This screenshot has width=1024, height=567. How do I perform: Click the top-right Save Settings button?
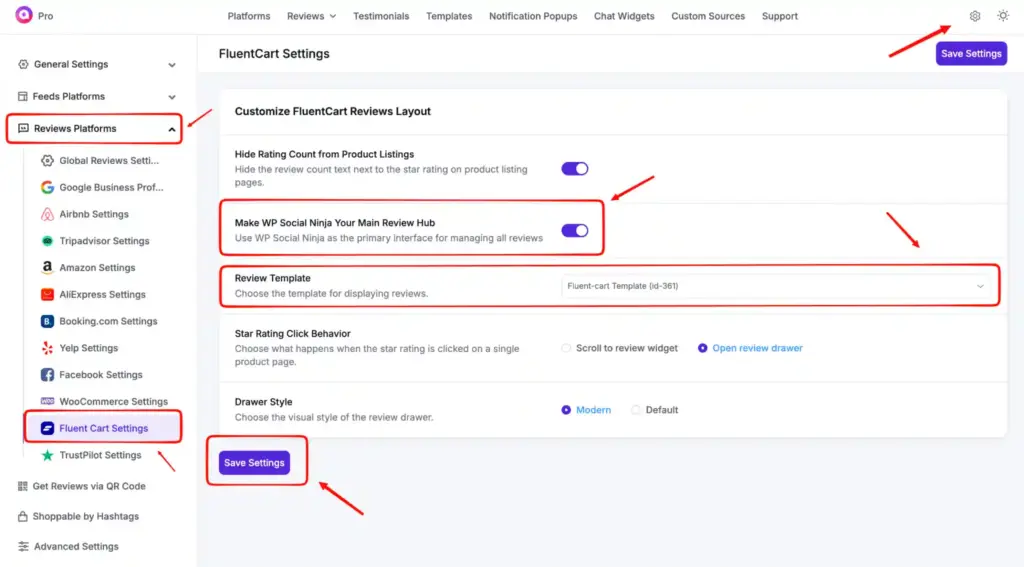click(971, 54)
